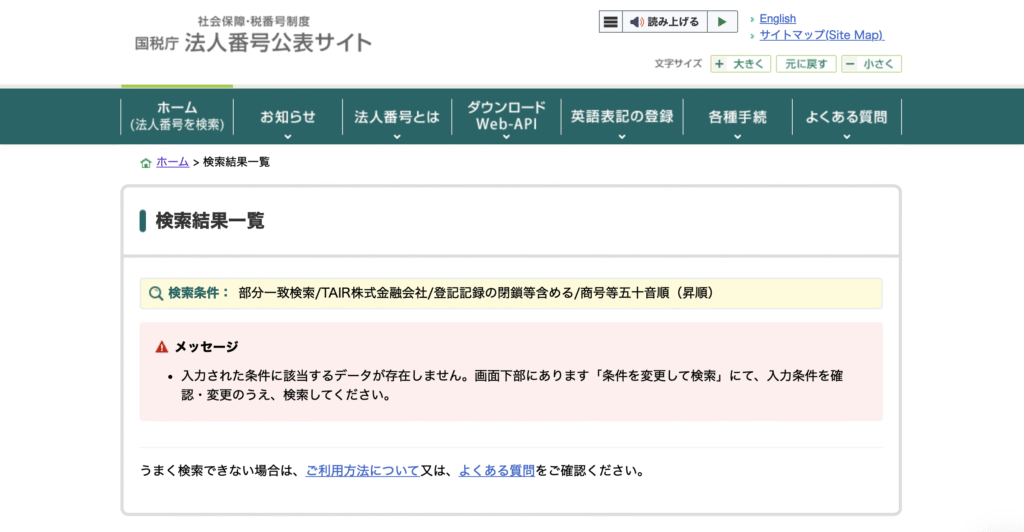The width and height of the screenshot is (1024, 532).
Task: Enlarge text with the 大きく button
Action: tap(741, 64)
